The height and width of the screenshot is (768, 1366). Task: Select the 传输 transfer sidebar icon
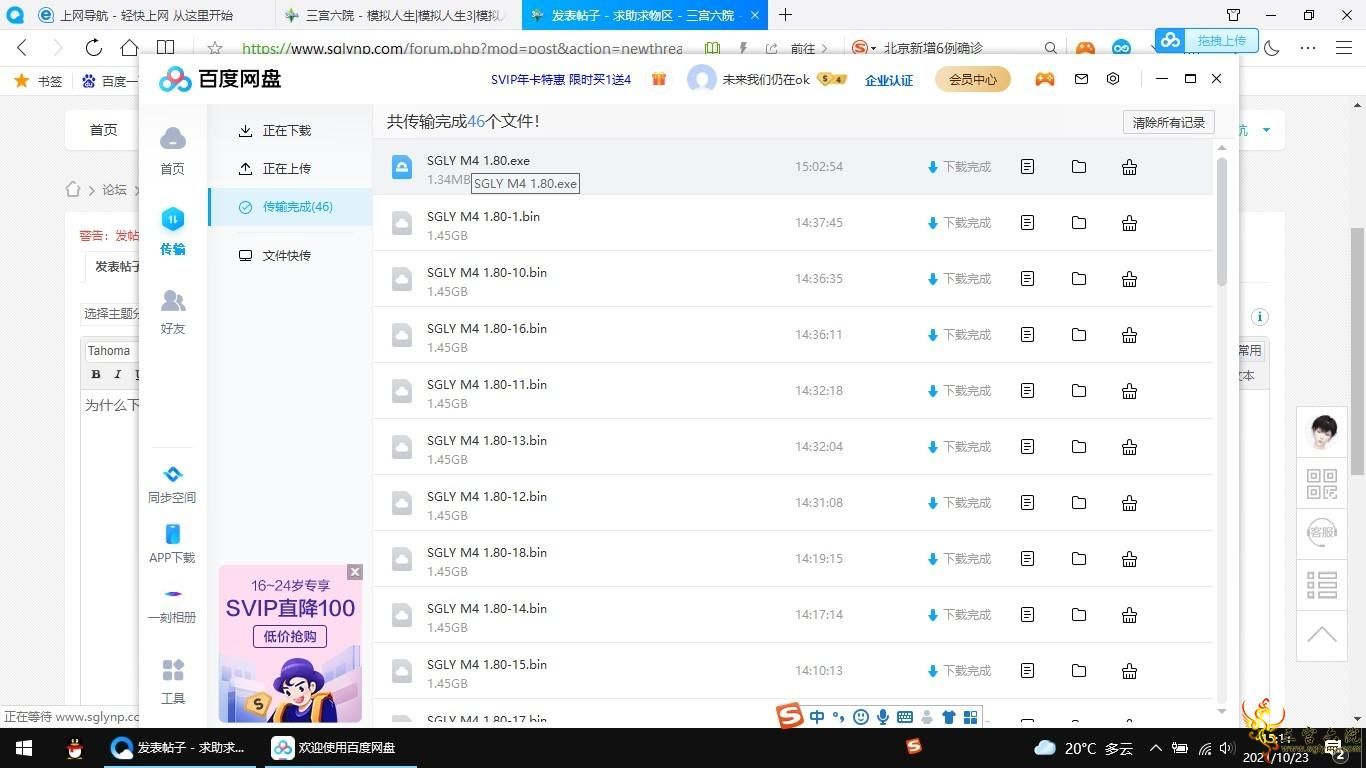pyautogui.click(x=173, y=231)
